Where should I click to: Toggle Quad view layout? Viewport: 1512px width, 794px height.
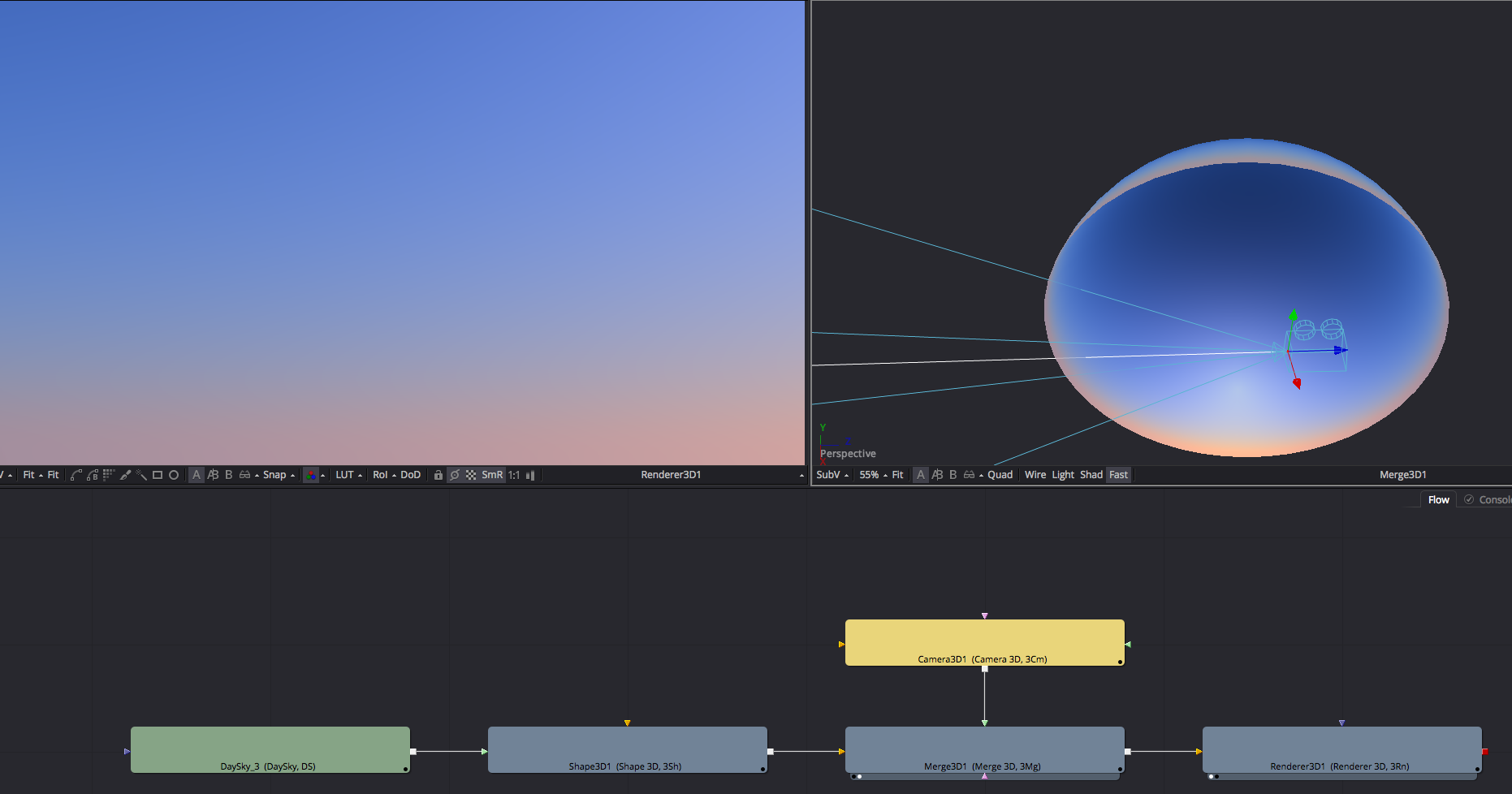coord(1000,475)
